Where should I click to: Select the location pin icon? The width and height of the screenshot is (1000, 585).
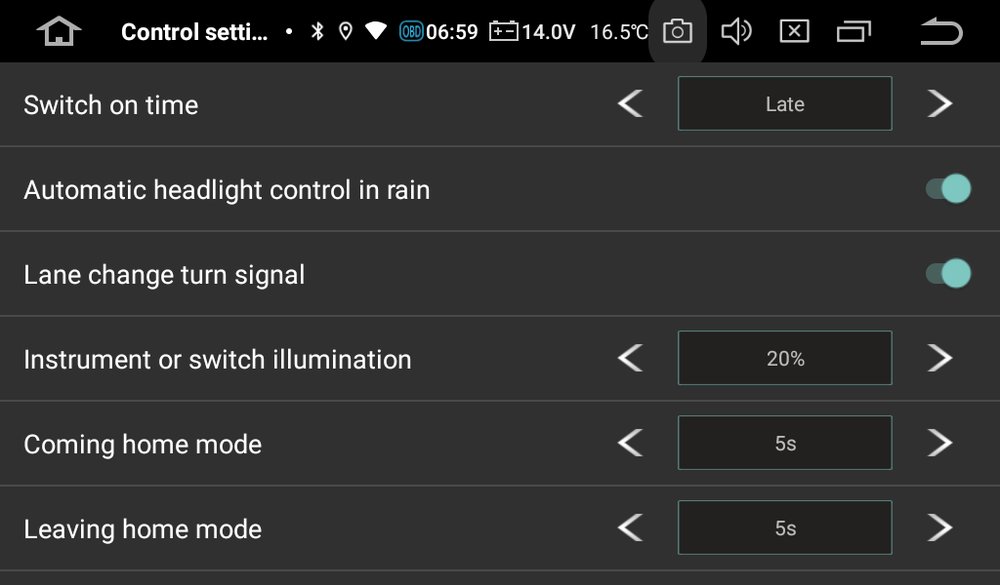(345, 30)
